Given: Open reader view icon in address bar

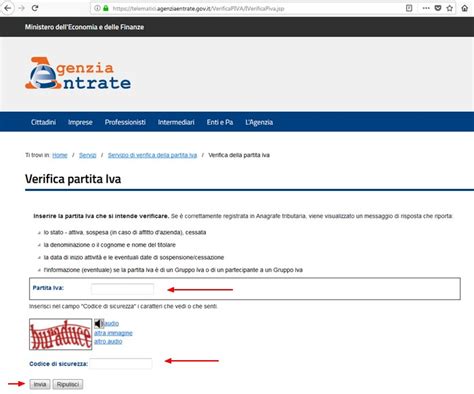Looking at the screenshot, I should 409,8.
